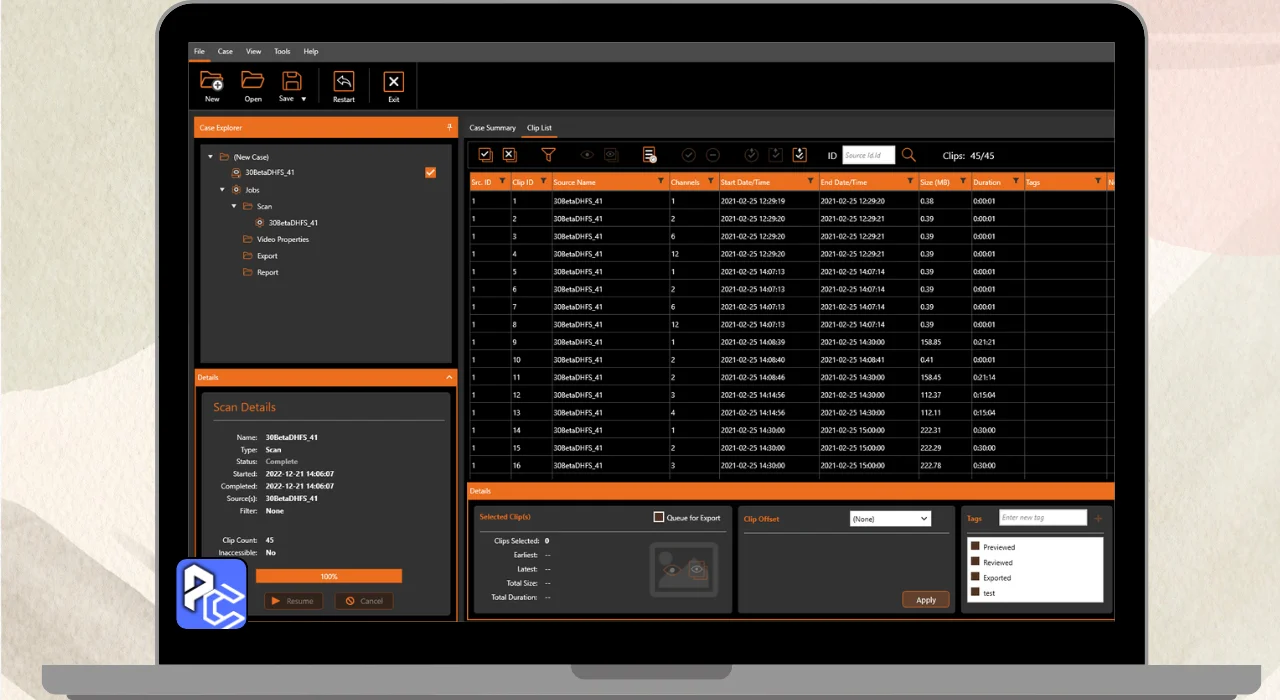The image size is (1280, 700).
Task: Select the Scan folder node
Action: [x=264, y=206]
